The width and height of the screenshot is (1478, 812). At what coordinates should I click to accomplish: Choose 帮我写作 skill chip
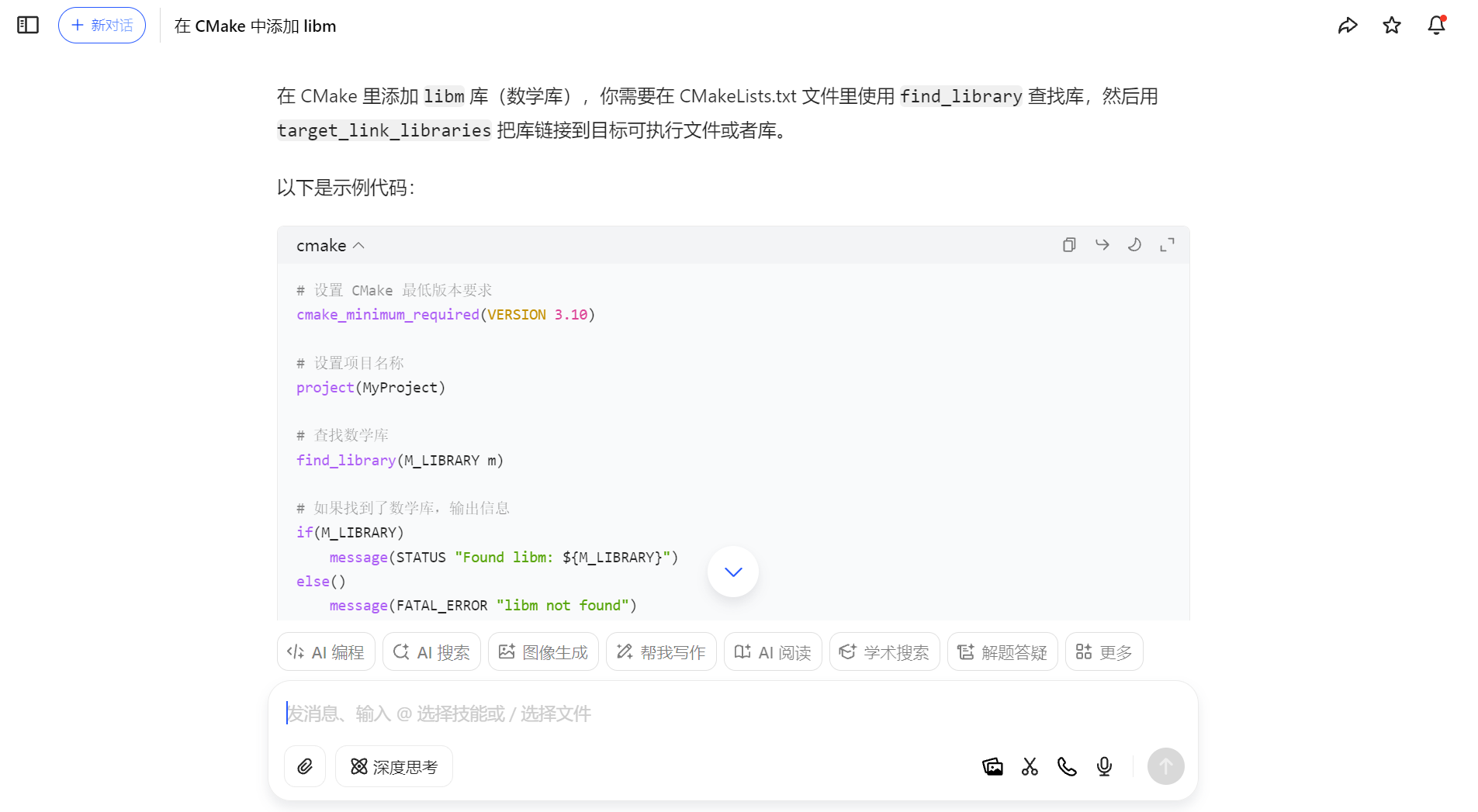[x=661, y=652]
